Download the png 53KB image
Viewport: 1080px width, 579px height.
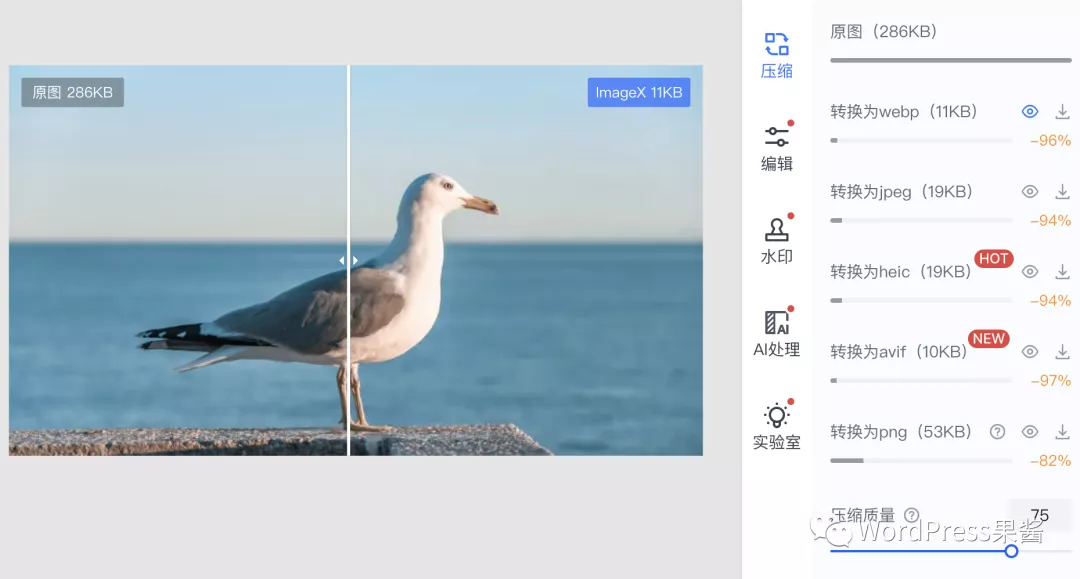1062,432
